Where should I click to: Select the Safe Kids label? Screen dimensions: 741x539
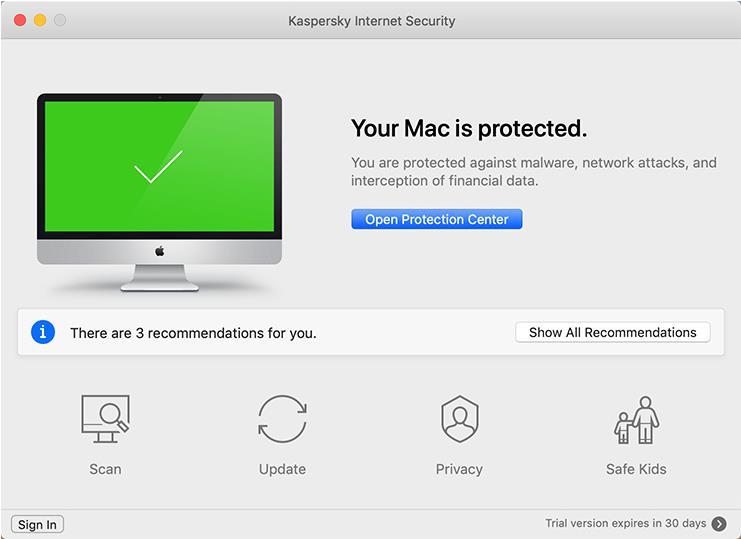pyautogui.click(x=636, y=469)
